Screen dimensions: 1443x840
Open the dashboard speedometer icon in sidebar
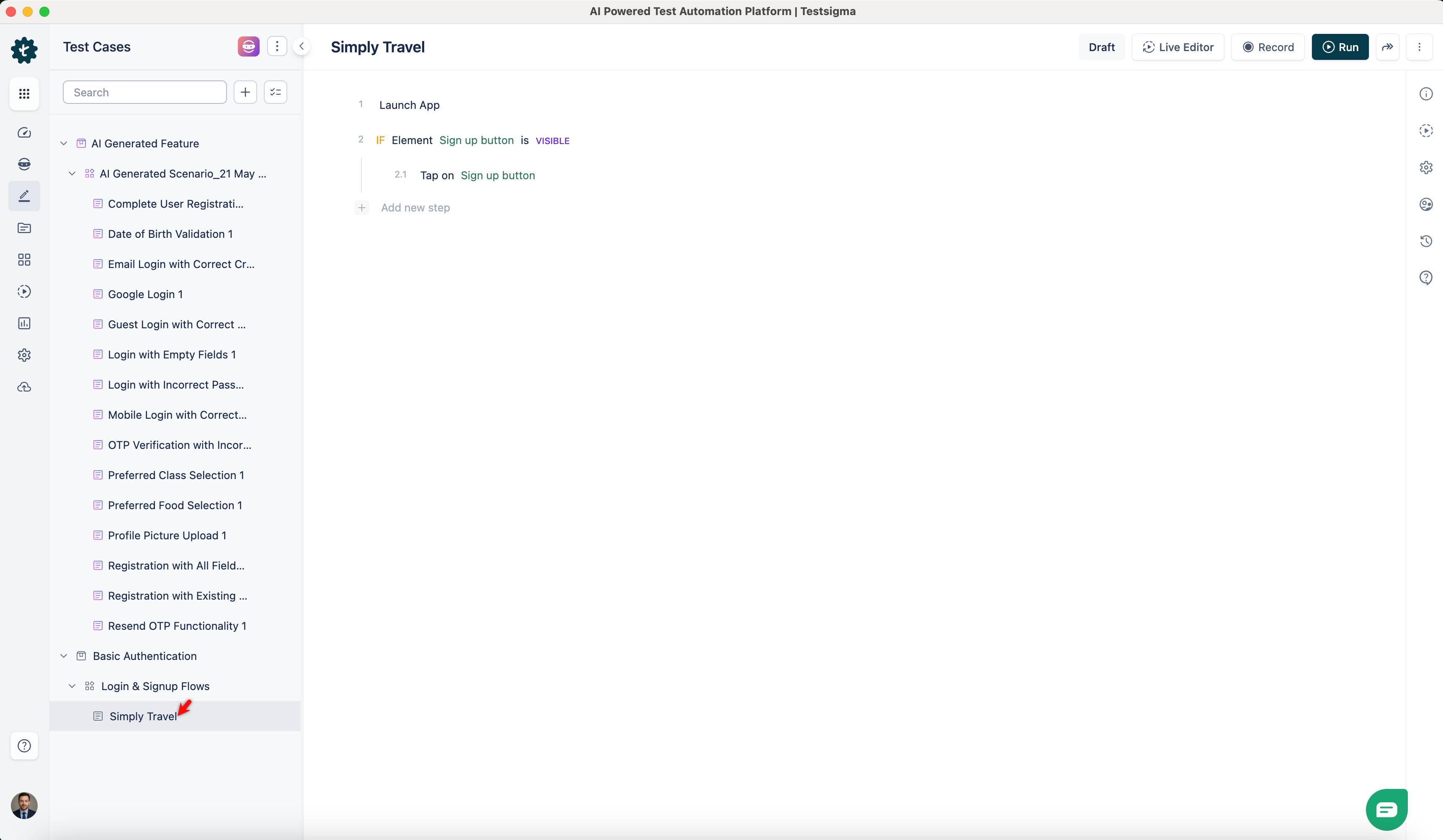click(x=24, y=132)
